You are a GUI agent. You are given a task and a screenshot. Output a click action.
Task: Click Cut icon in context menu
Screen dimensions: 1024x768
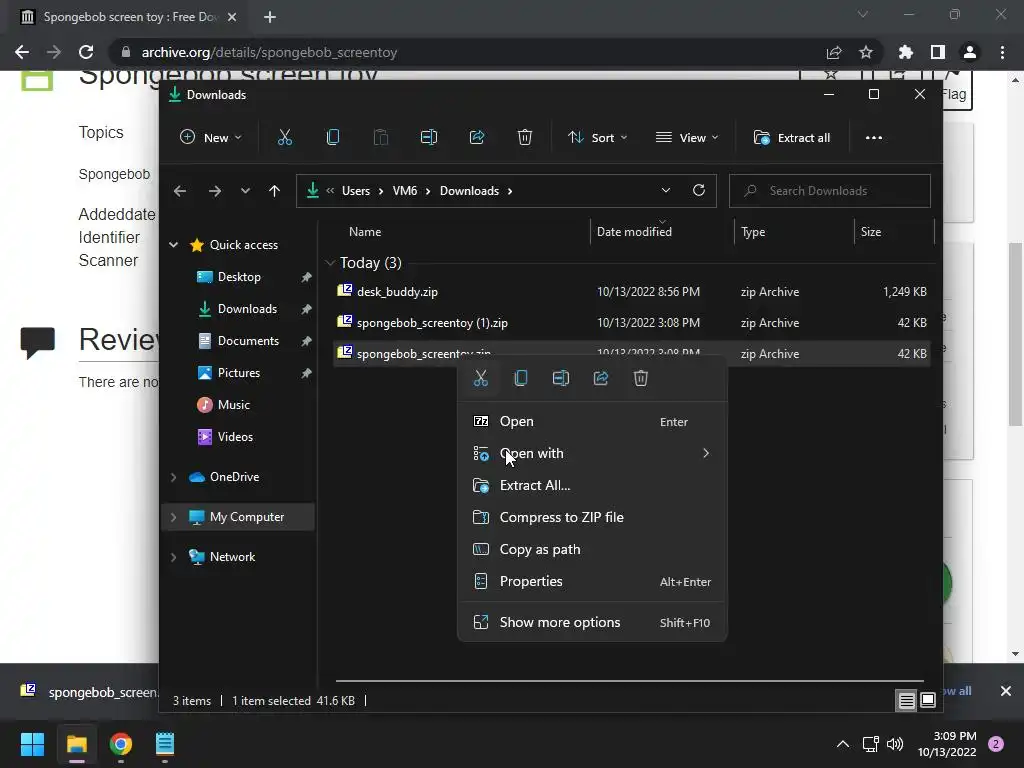coord(481,378)
